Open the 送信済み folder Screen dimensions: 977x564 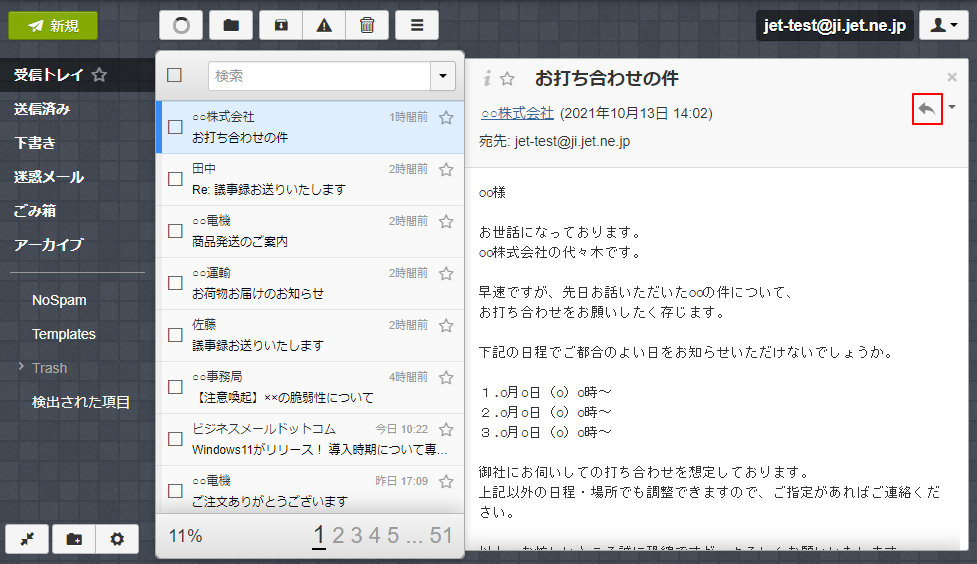[x=42, y=109]
